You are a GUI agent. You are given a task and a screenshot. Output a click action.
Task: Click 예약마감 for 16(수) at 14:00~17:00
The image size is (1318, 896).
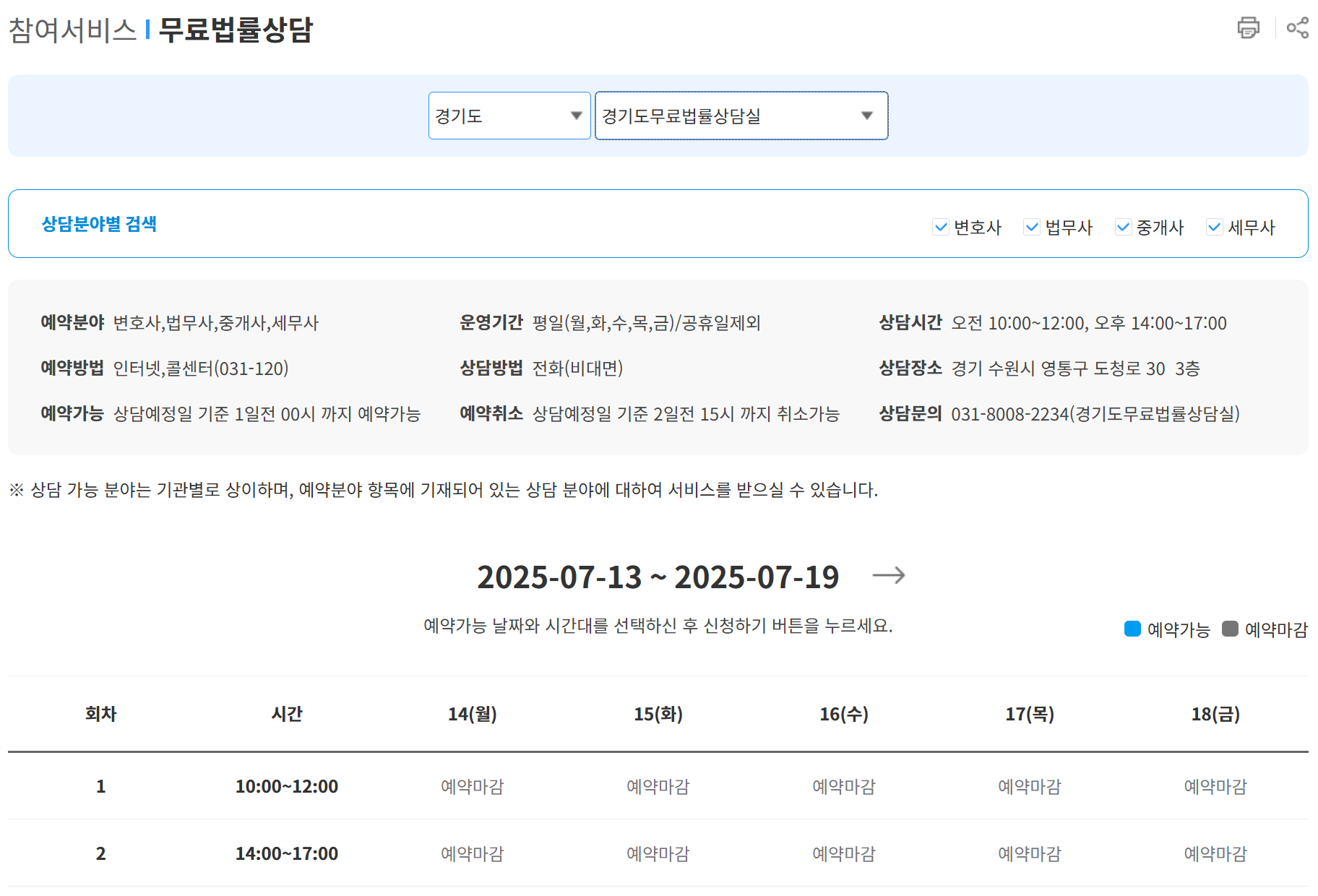[x=844, y=853]
